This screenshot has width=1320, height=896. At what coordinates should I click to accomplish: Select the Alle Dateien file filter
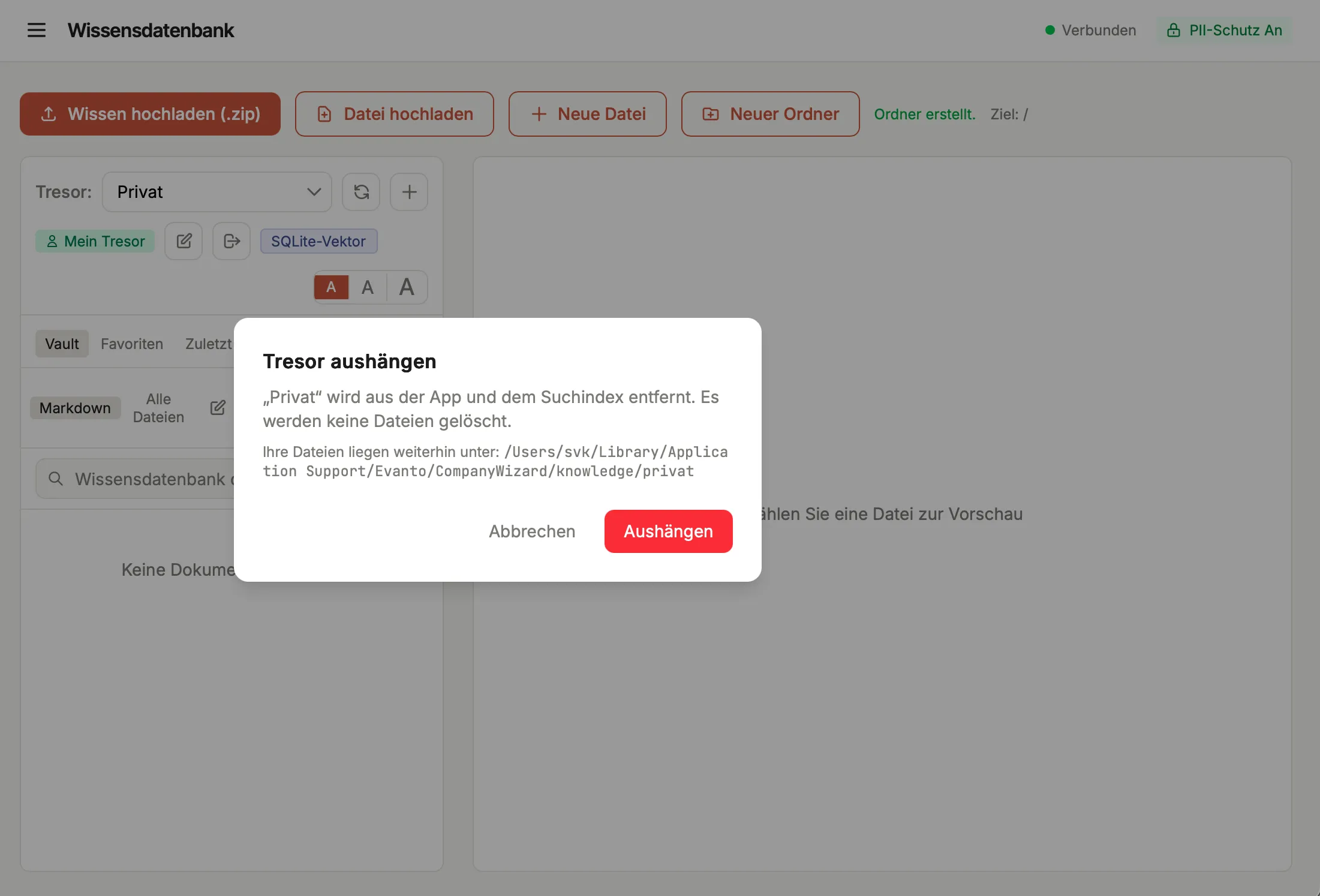[158, 408]
